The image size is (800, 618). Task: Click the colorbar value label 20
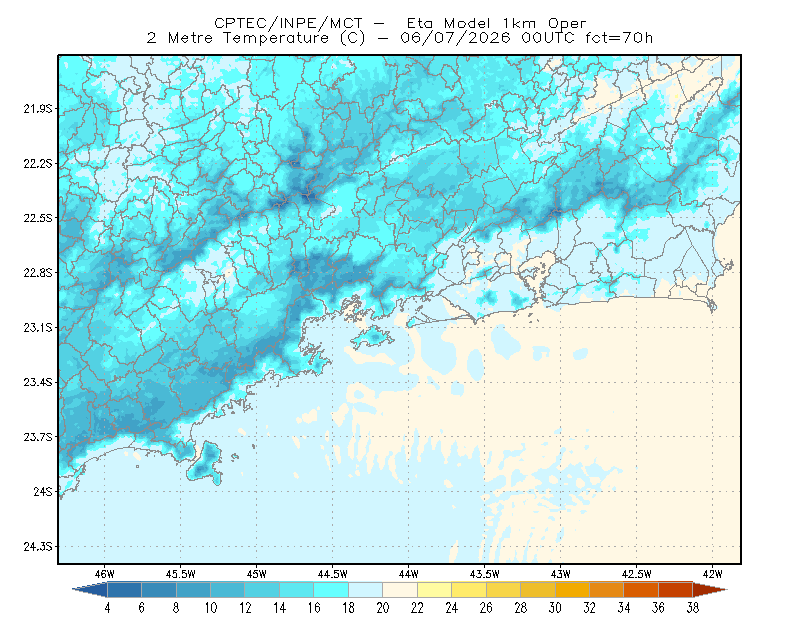(x=383, y=608)
